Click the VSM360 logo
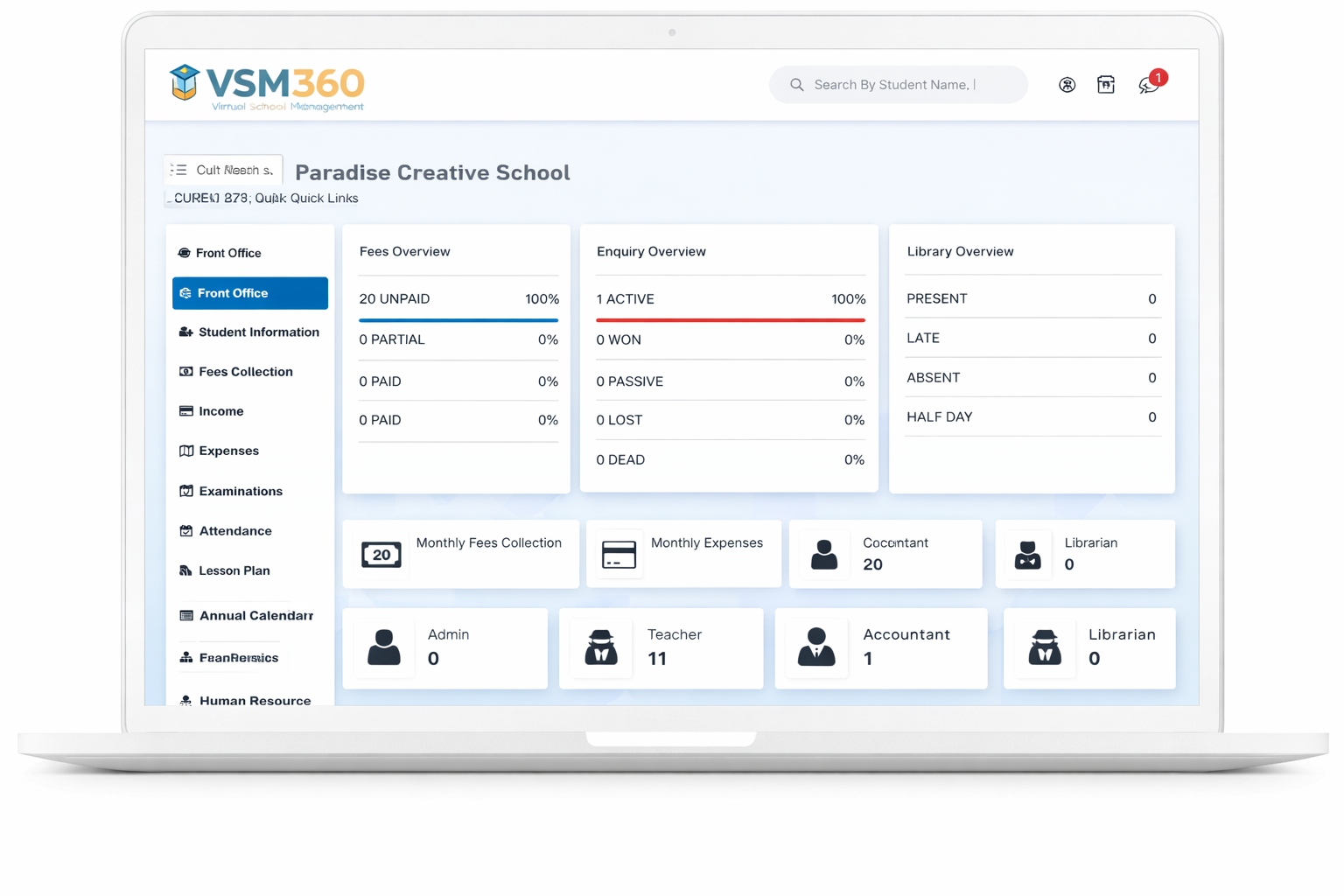Screen dimensions: 1344x896 pyautogui.click(x=267, y=87)
